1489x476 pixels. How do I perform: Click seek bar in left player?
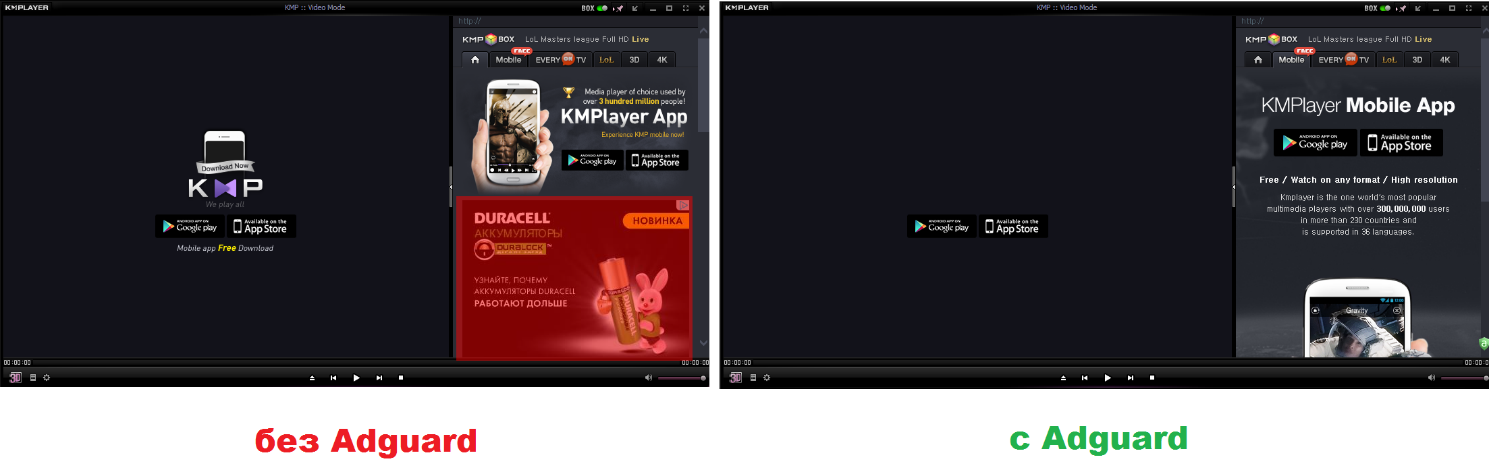[355, 362]
